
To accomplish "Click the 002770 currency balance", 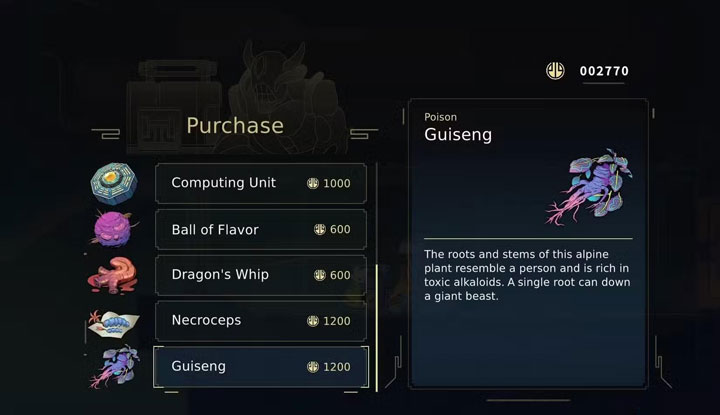I will (x=604, y=72).
